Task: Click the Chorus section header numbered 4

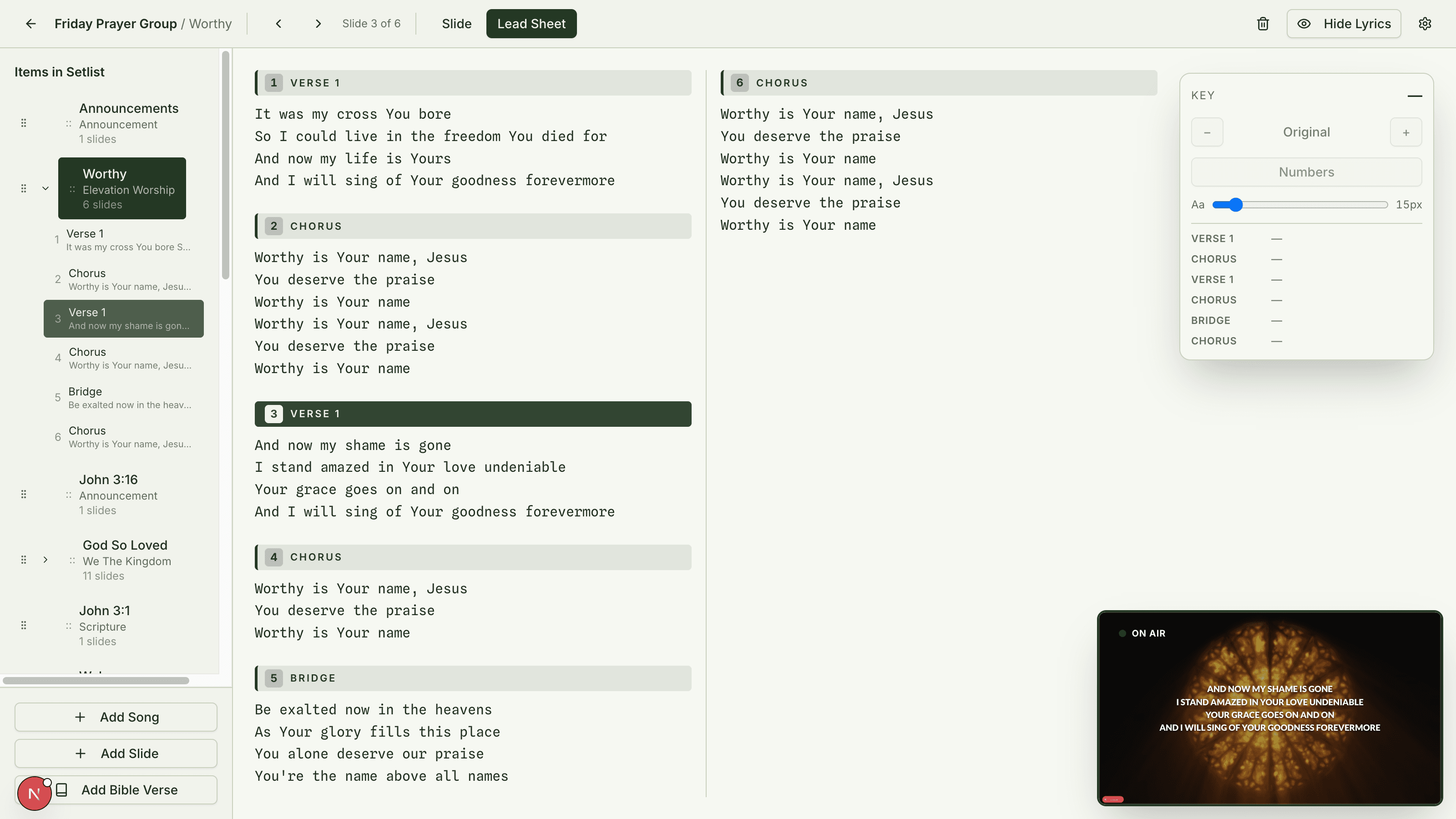Action: [473, 557]
